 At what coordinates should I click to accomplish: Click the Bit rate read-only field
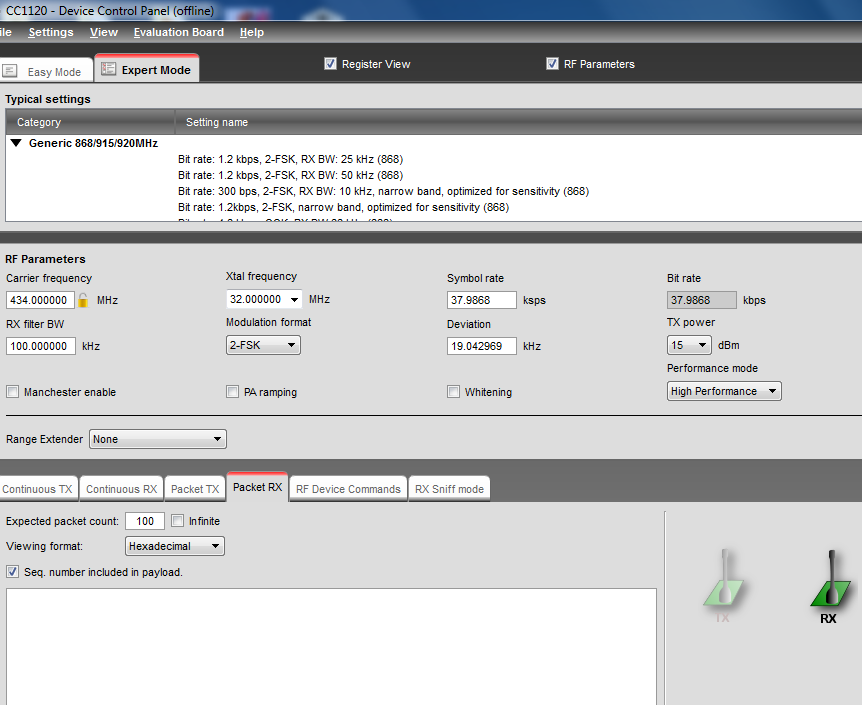(701, 300)
